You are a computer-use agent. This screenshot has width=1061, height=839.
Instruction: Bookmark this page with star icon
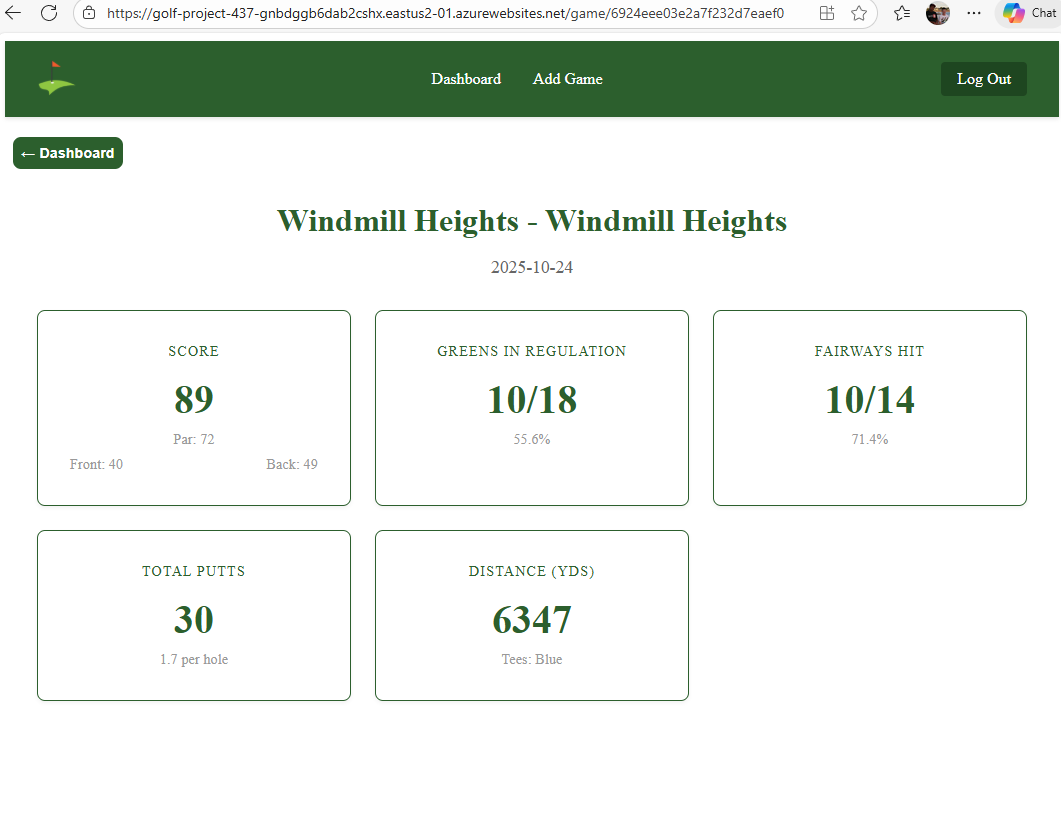click(x=858, y=13)
